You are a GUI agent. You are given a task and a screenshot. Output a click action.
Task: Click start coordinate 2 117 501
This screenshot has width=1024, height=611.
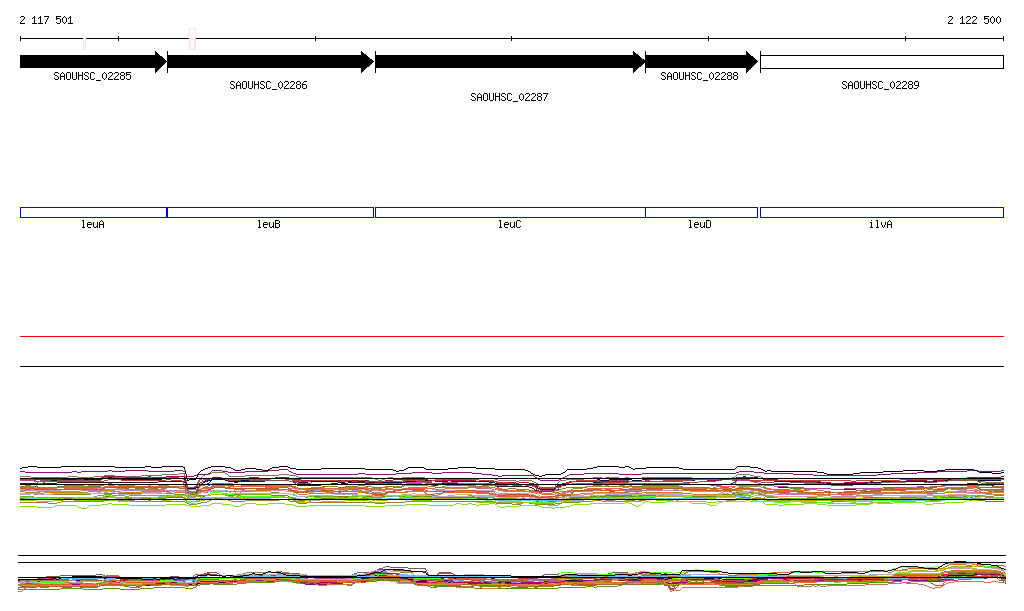[x=46, y=20]
